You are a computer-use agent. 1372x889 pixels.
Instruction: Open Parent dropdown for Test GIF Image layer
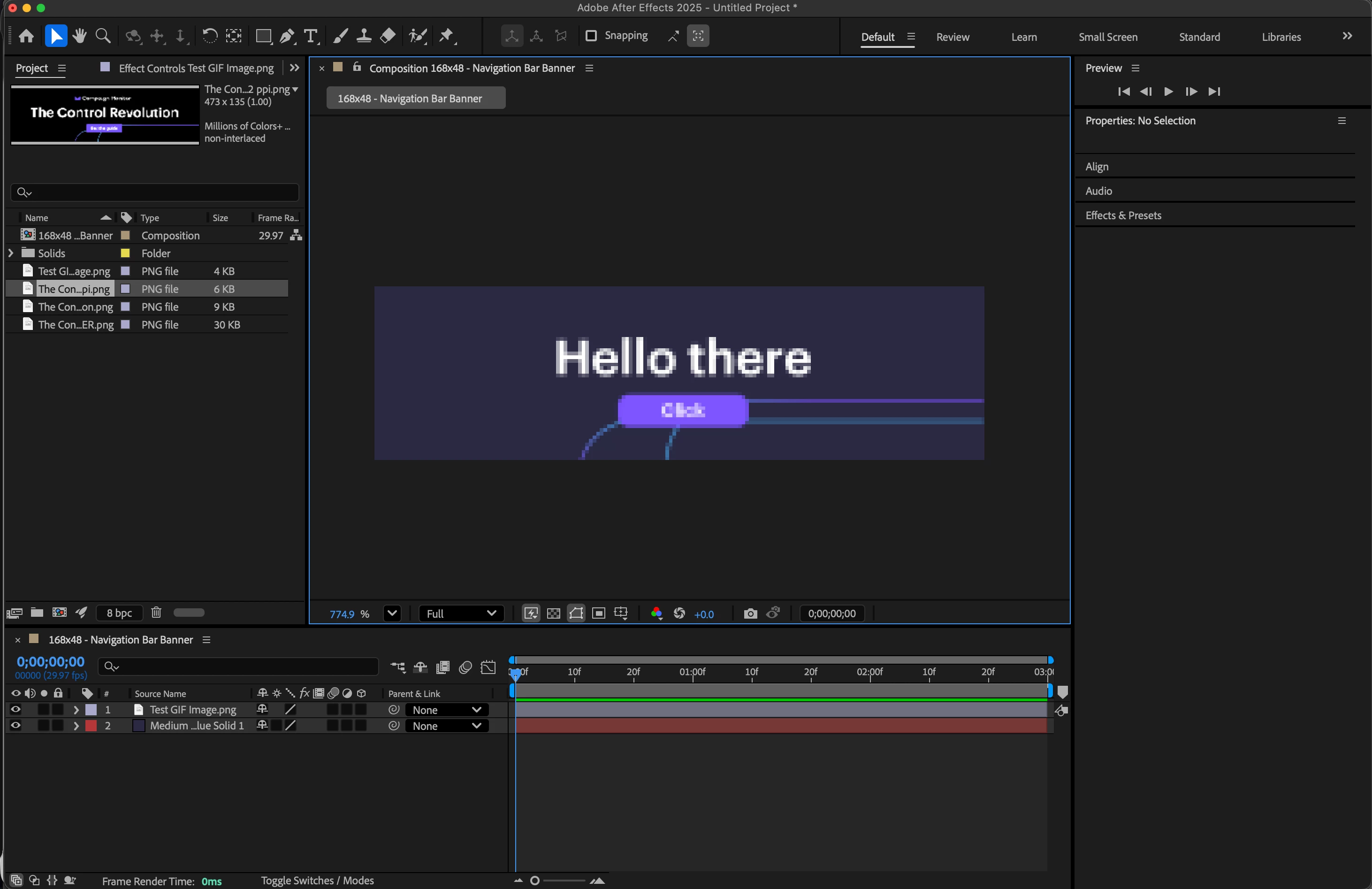click(447, 710)
